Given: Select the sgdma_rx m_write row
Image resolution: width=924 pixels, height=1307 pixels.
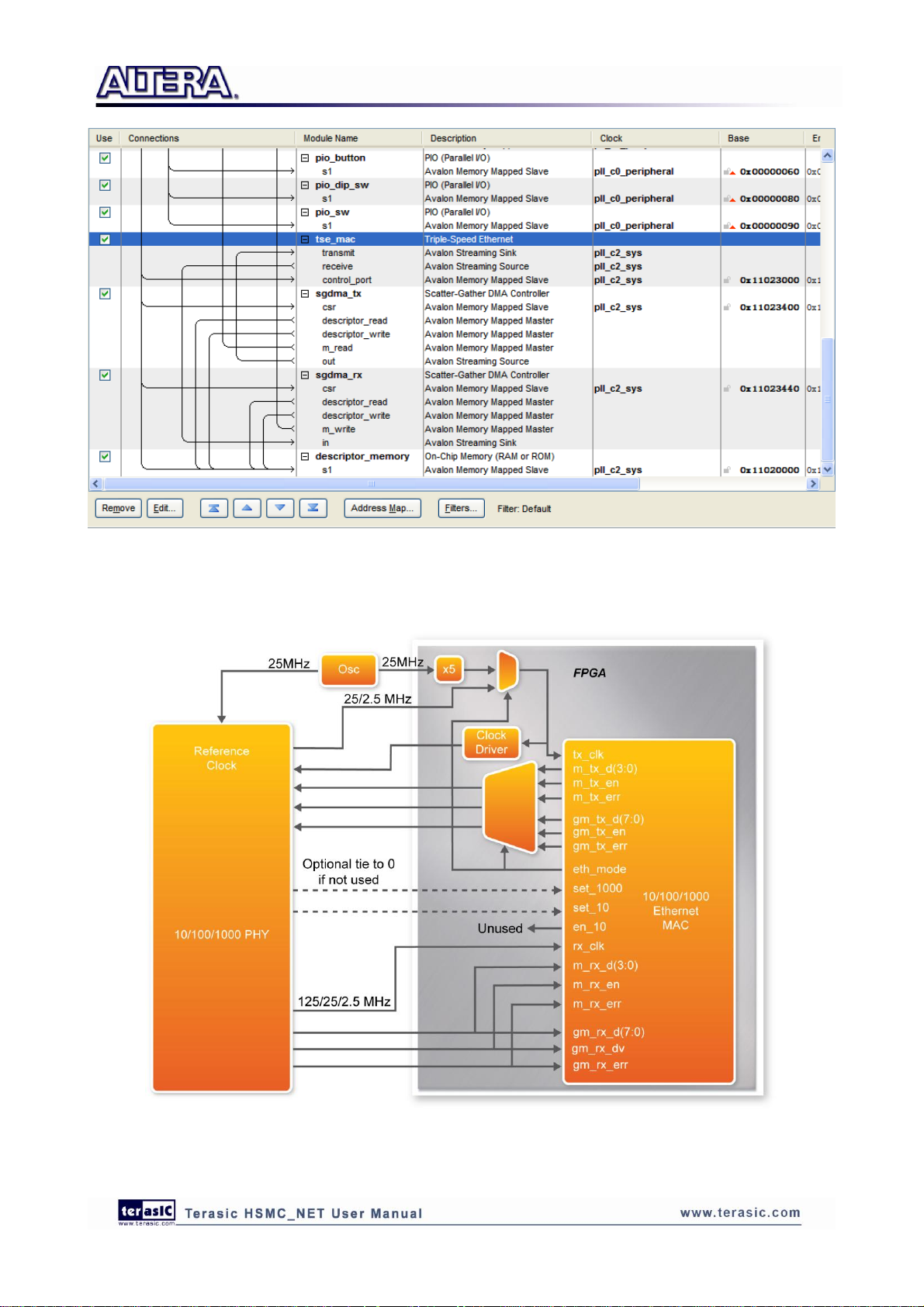Looking at the screenshot, I should [x=455, y=430].
